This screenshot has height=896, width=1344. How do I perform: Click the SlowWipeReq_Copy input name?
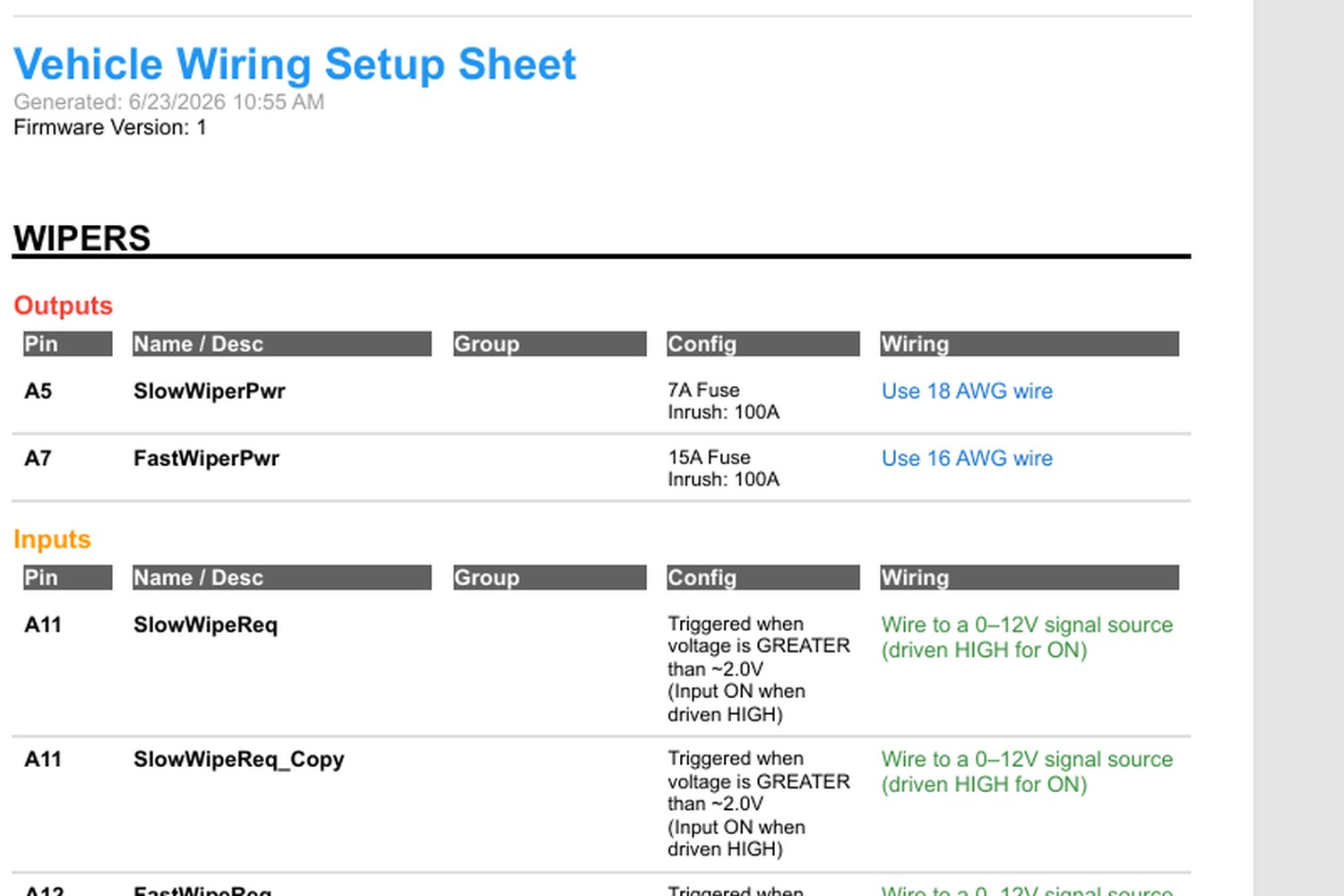point(238,760)
